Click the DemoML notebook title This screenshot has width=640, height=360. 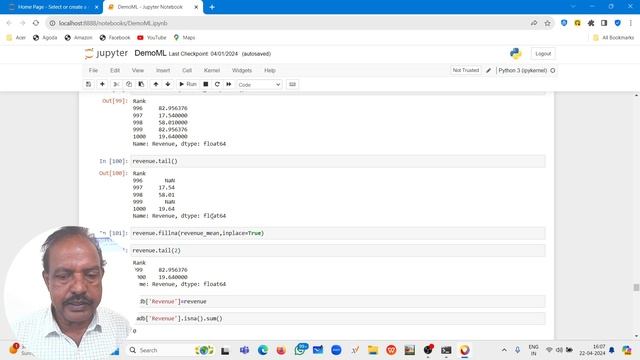click(x=150, y=53)
